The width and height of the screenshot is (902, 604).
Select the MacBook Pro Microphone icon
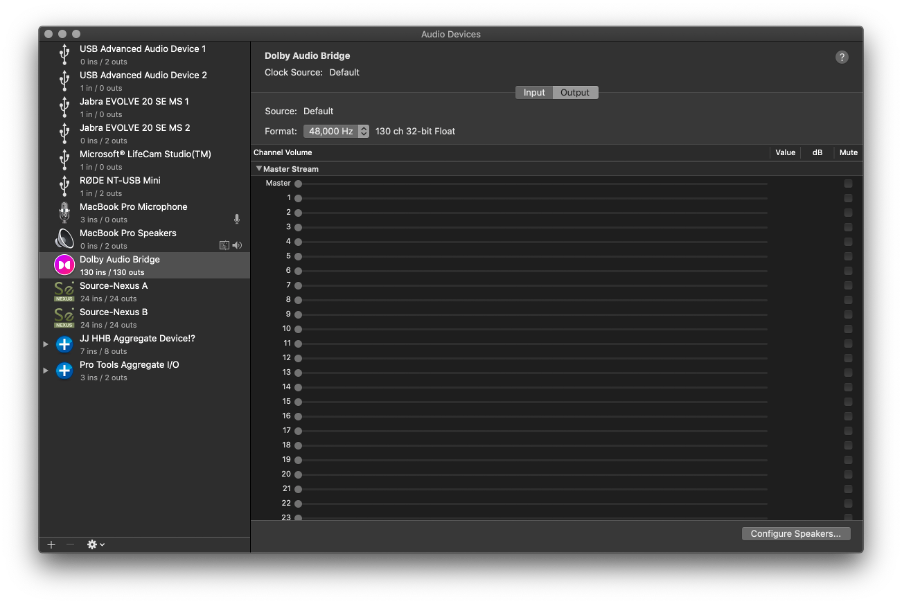pyautogui.click(x=64, y=213)
